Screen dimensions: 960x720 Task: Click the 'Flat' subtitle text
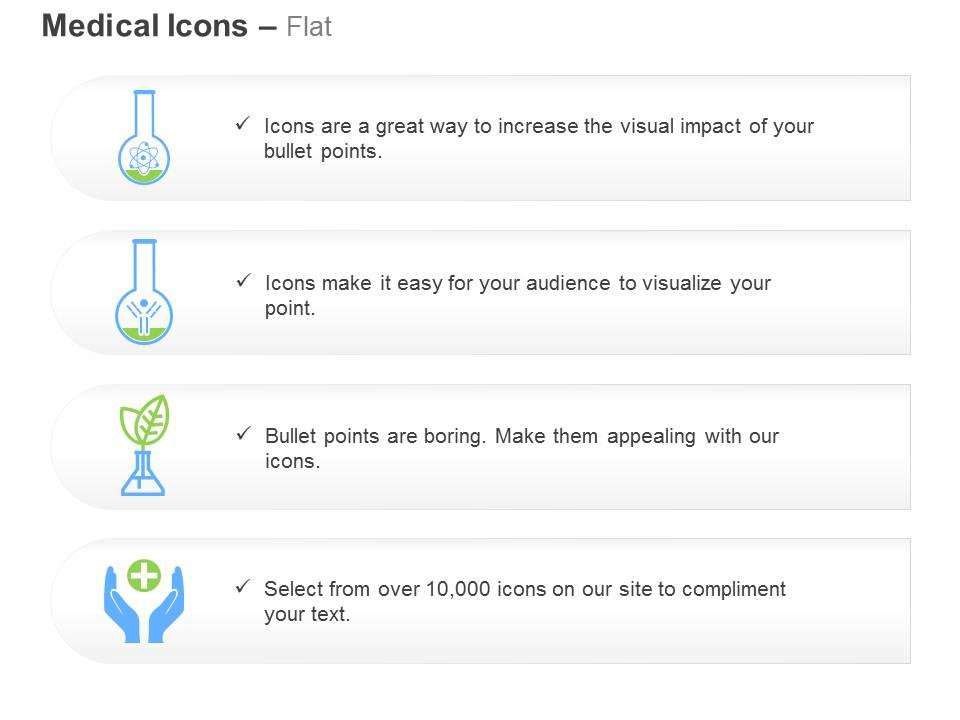(x=309, y=27)
